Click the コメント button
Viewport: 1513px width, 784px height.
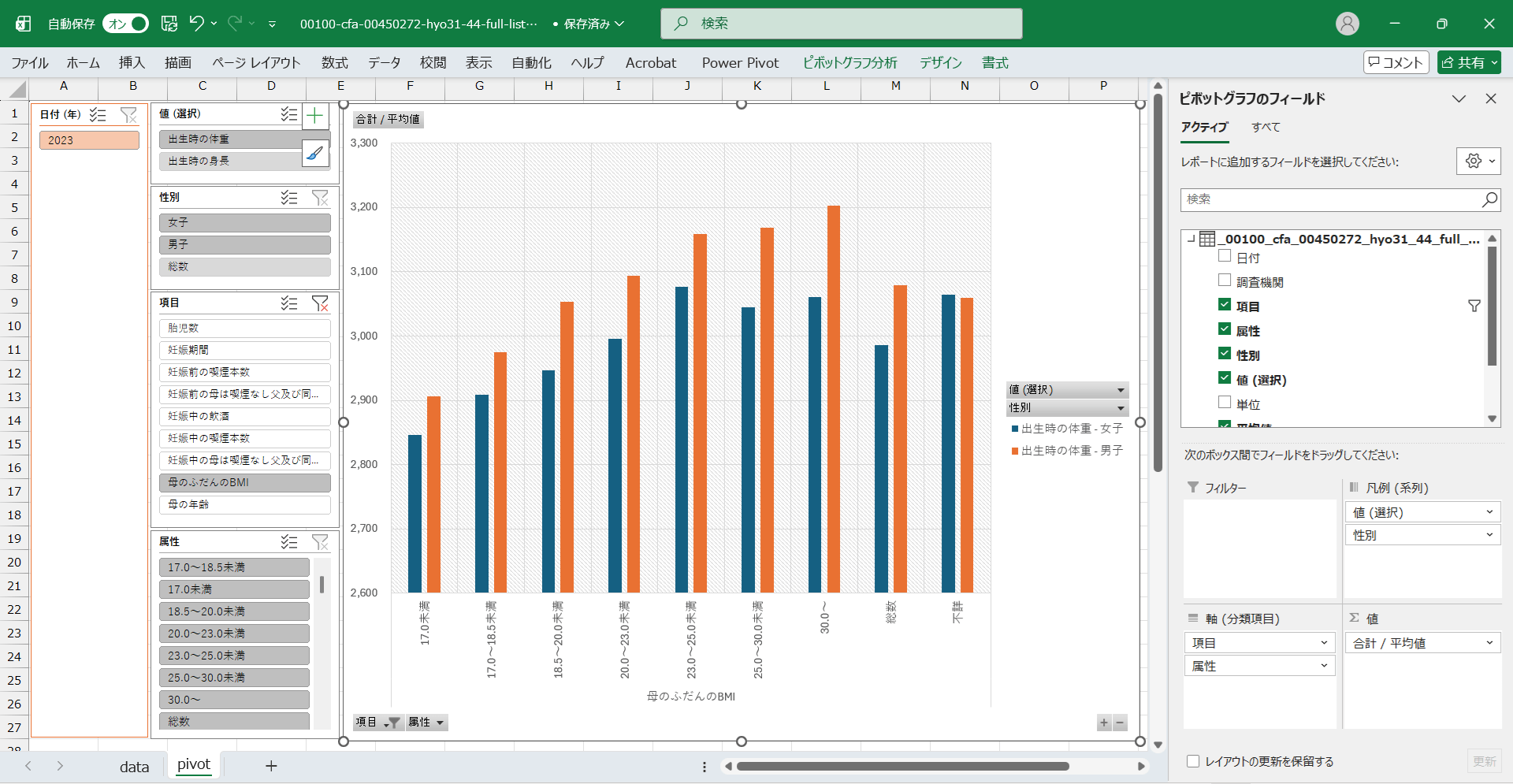[1396, 62]
